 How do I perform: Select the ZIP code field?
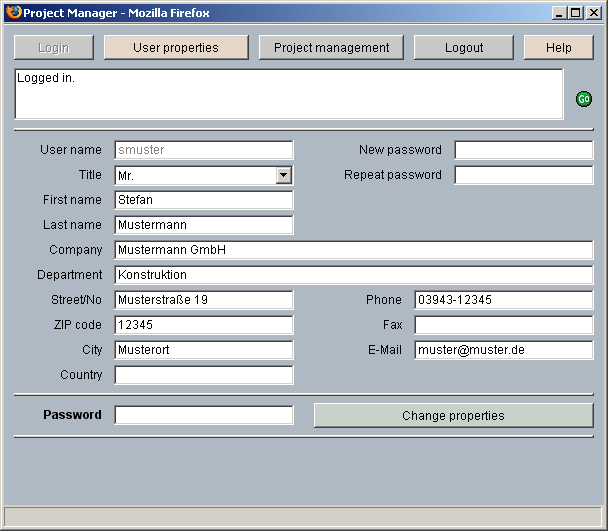[x=204, y=325]
